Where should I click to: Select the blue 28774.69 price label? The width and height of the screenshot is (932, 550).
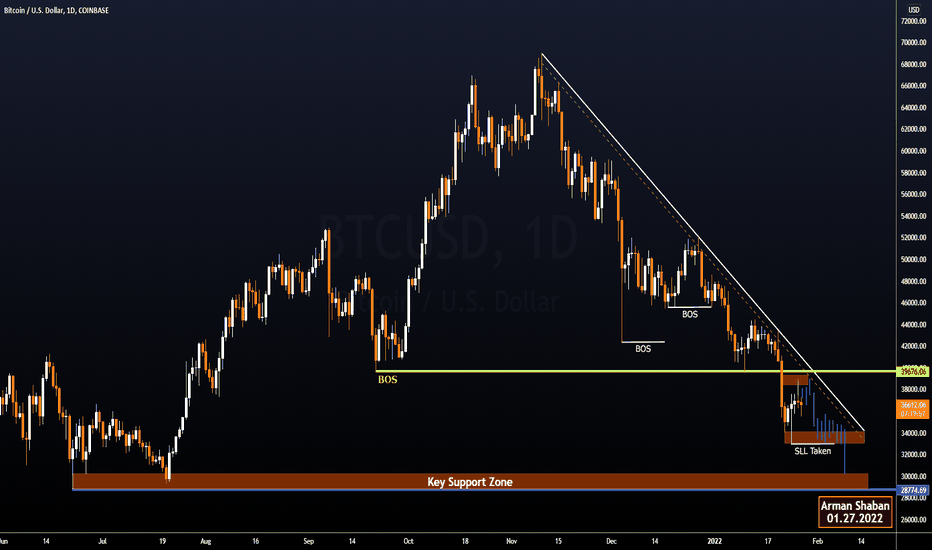point(914,491)
